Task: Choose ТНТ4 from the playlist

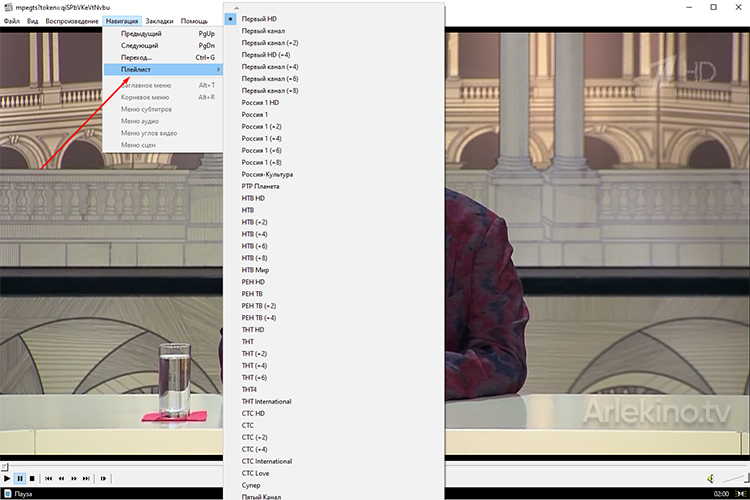Action: pyautogui.click(x=333, y=389)
